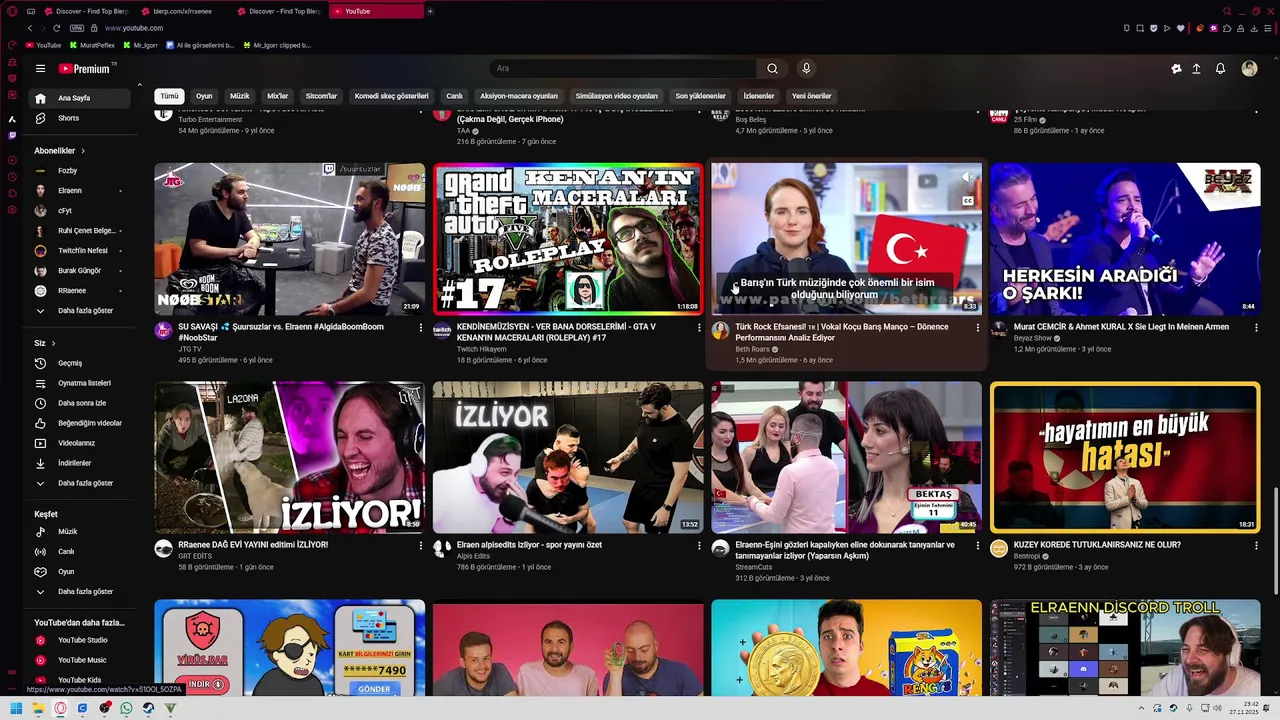
Task: Select the Sitcom'lar filter chip
Action: click(x=321, y=96)
